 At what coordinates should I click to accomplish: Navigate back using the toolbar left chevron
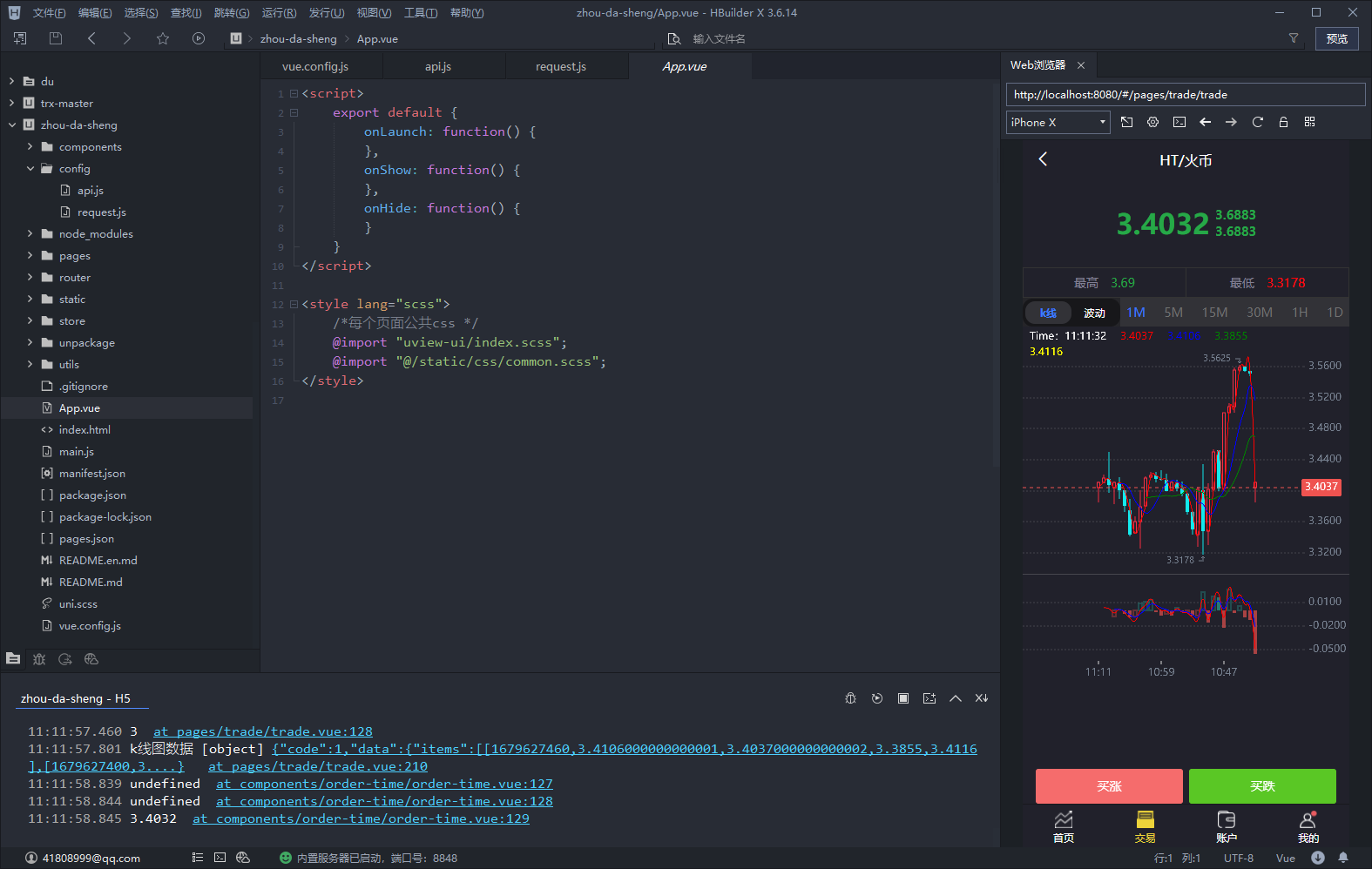(x=91, y=38)
